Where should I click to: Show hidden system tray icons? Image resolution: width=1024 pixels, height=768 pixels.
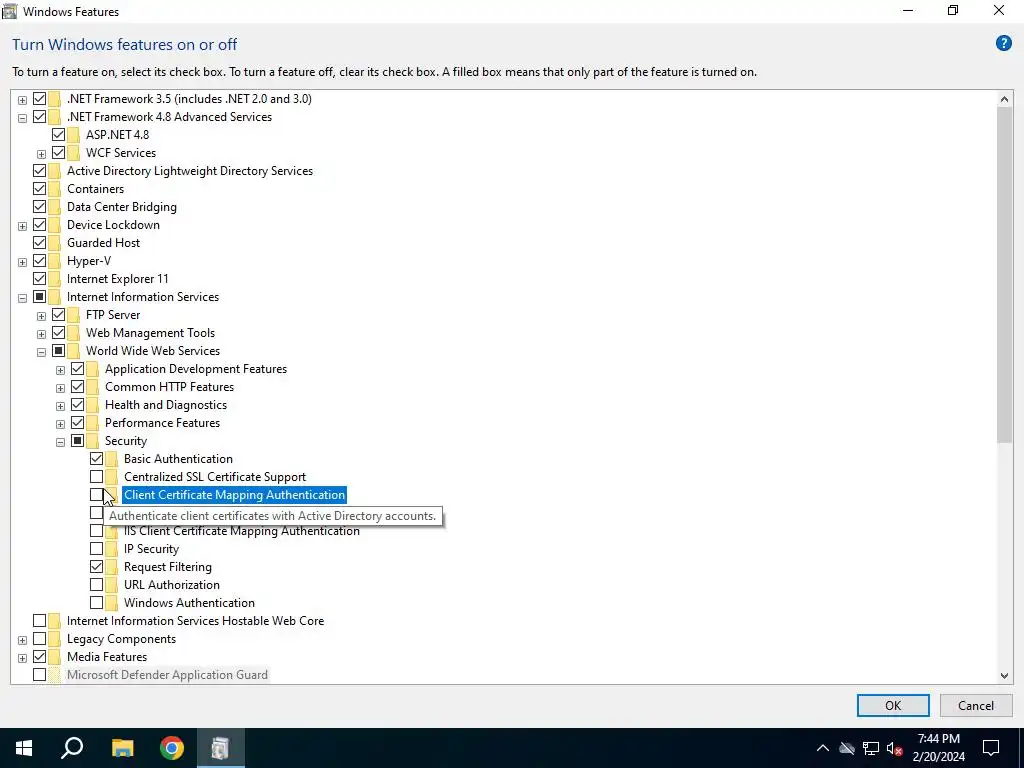pyautogui.click(x=823, y=748)
